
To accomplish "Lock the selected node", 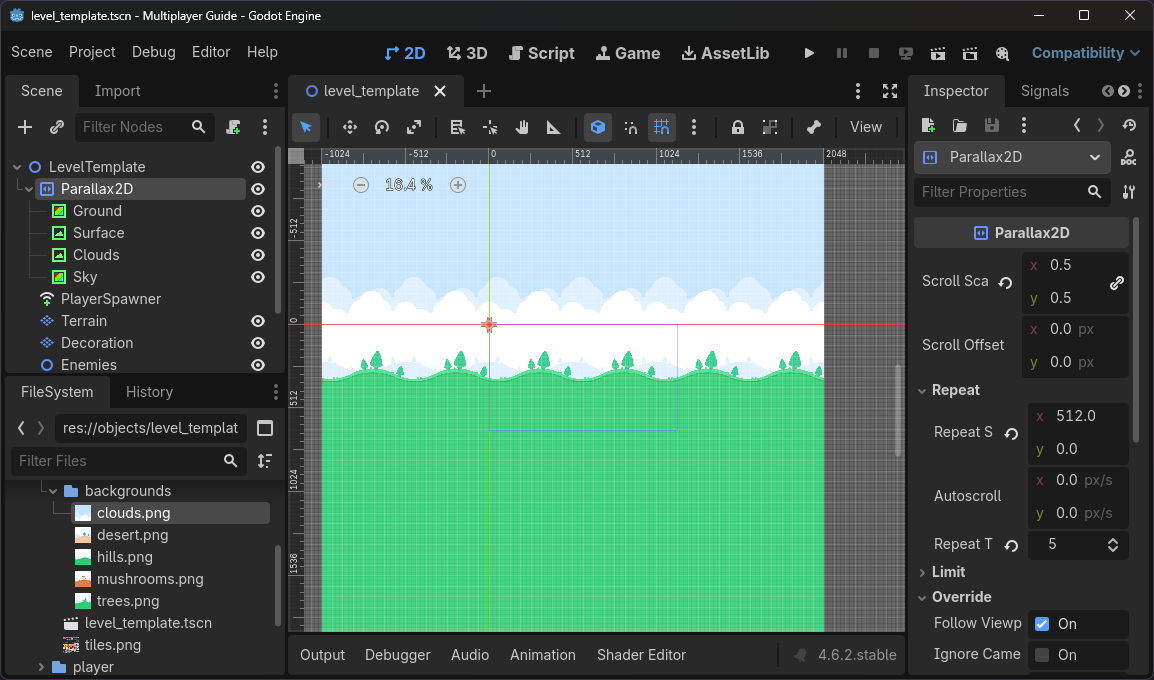I will point(737,127).
